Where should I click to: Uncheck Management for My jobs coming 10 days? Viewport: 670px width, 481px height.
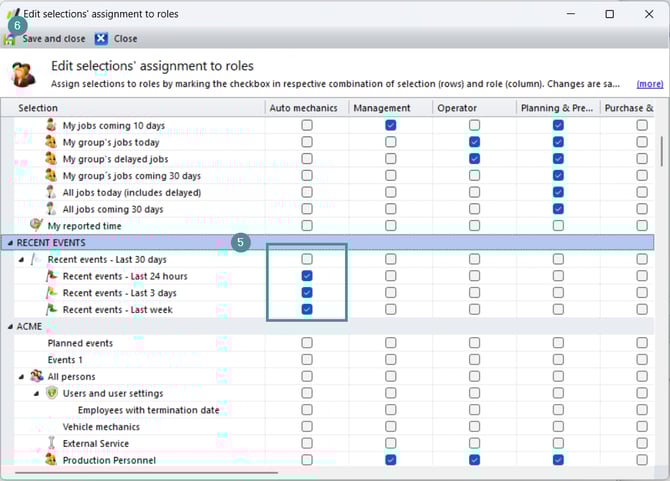coord(391,125)
